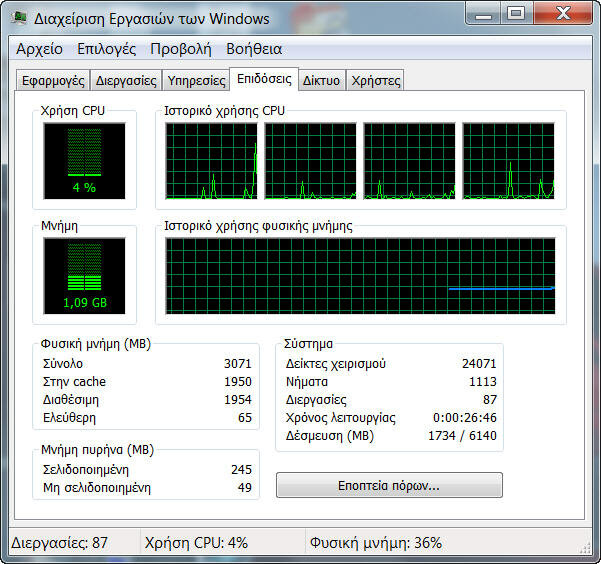Click the Ιστορικό χρήσης CPU group title
Viewport: 601px width, 564px height.
225,111
